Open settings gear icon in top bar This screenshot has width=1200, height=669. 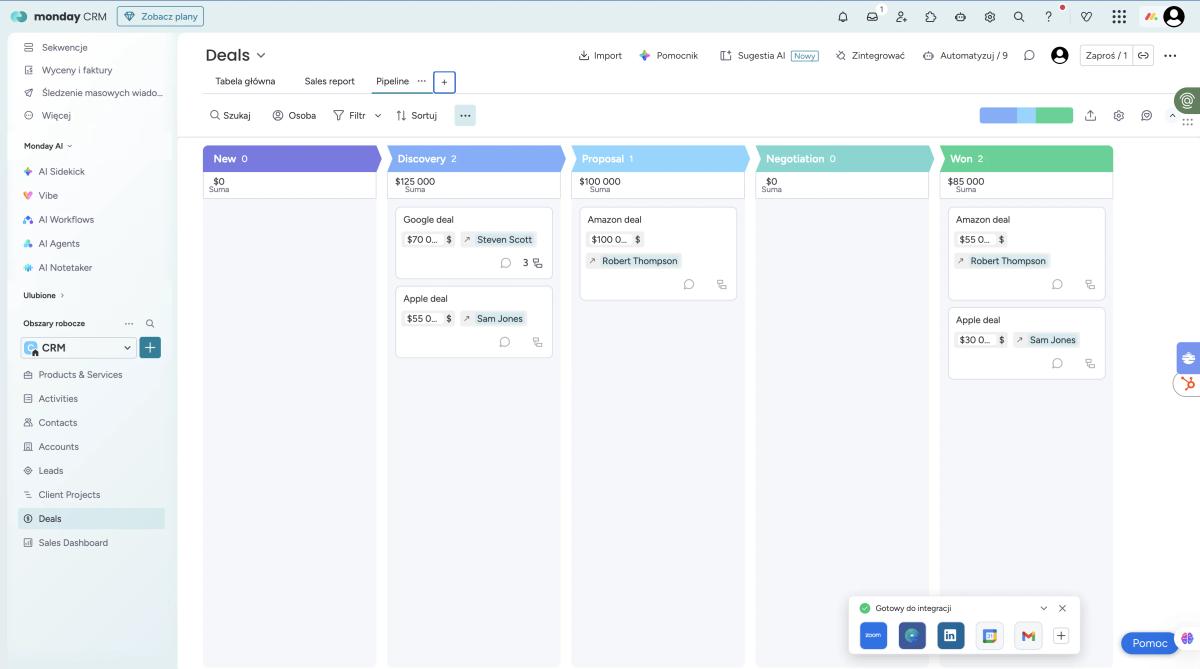(x=990, y=16)
